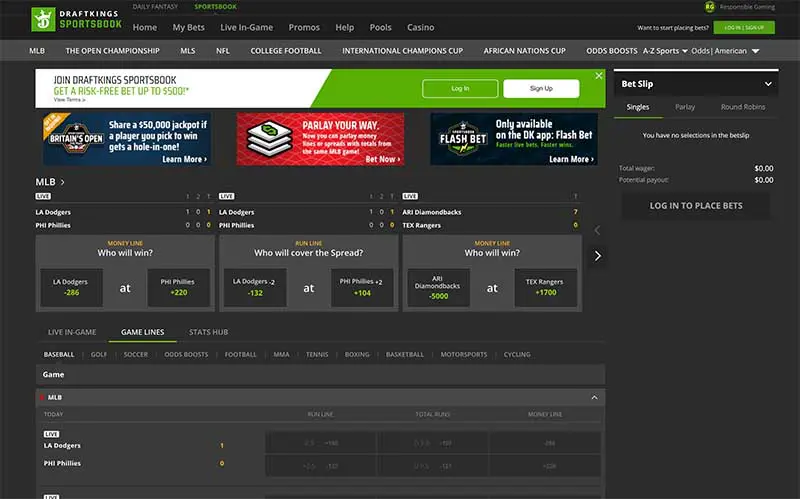The height and width of the screenshot is (499, 800).
Task: Switch to the Parlay bet slip tab
Action: point(685,107)
